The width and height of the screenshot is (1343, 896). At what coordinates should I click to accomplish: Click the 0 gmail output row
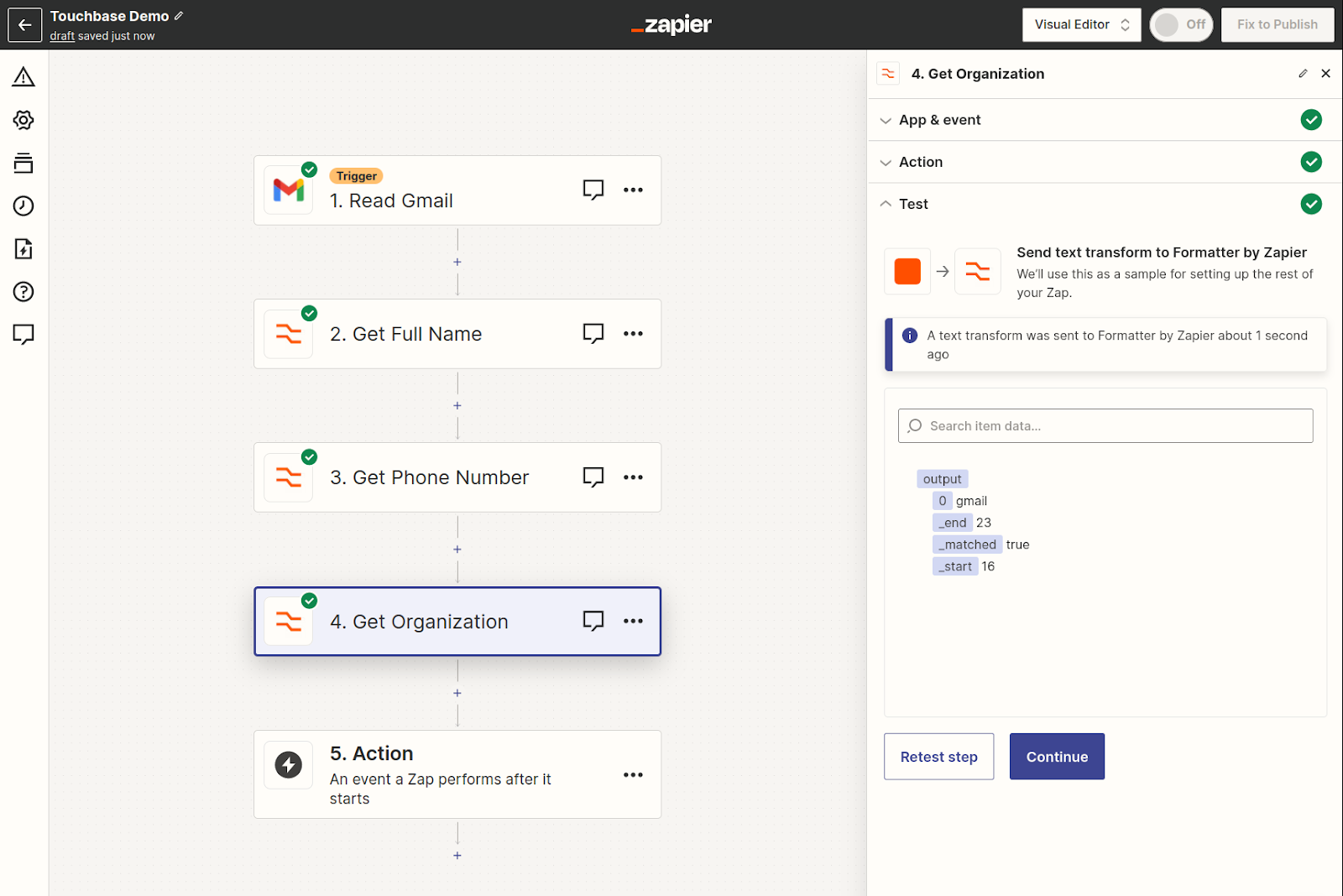coord(960,501)
